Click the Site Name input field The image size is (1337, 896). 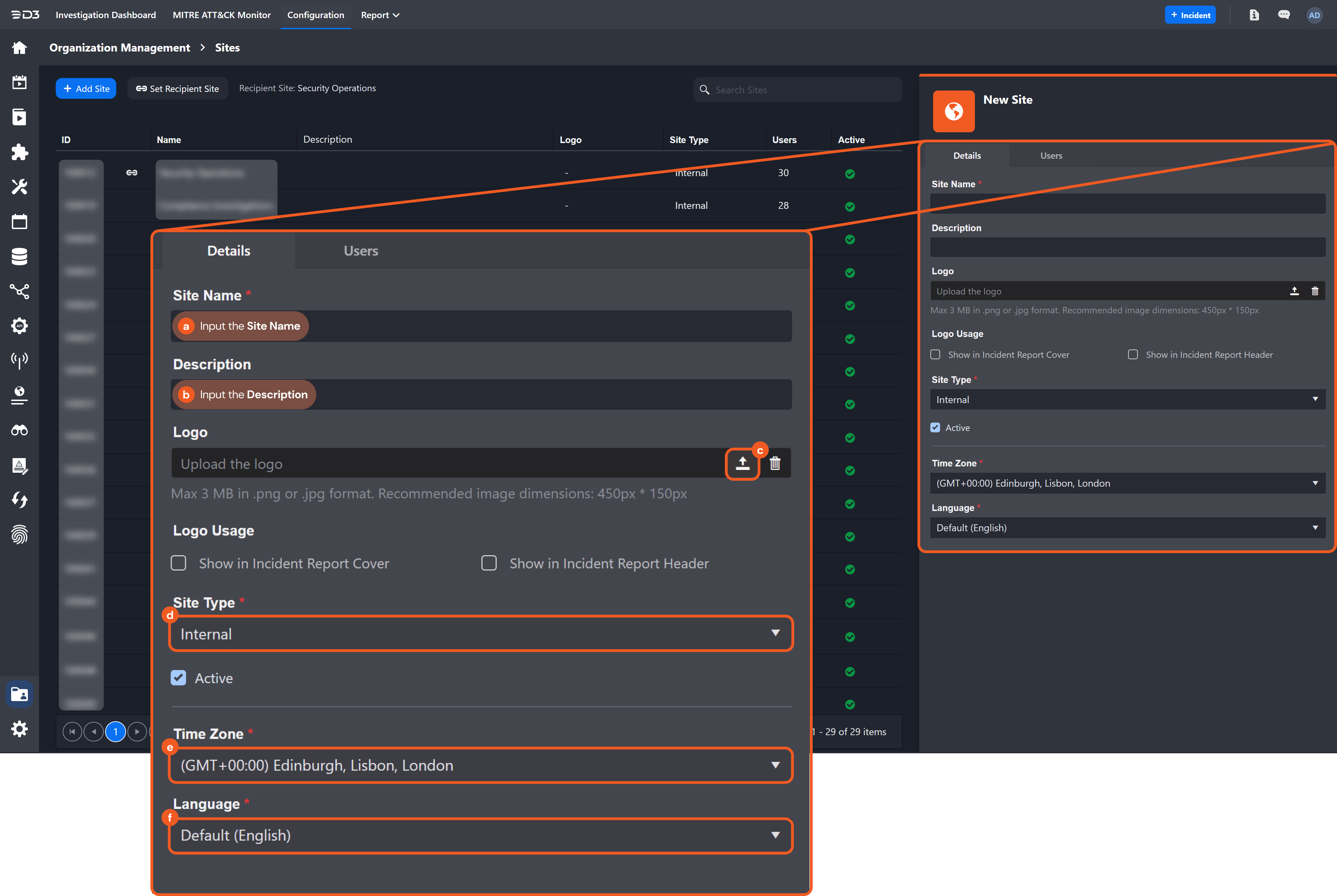click(x=480, y=325)
